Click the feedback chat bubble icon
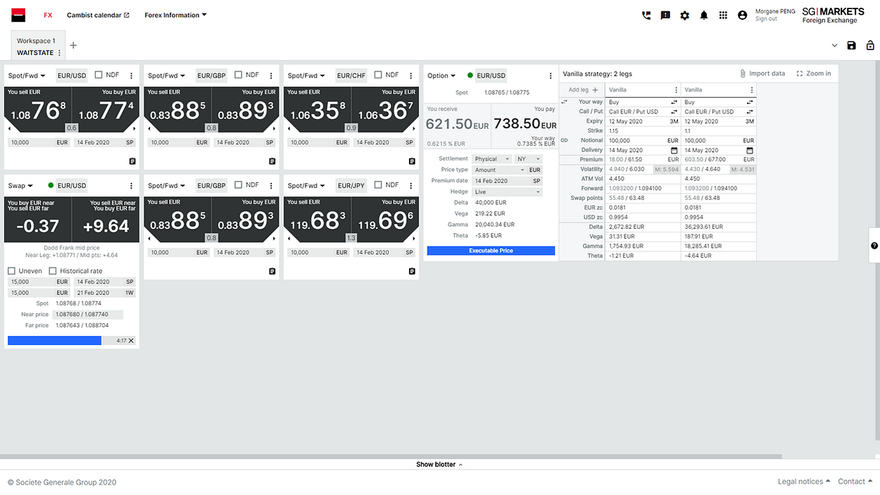 (665, 16)
